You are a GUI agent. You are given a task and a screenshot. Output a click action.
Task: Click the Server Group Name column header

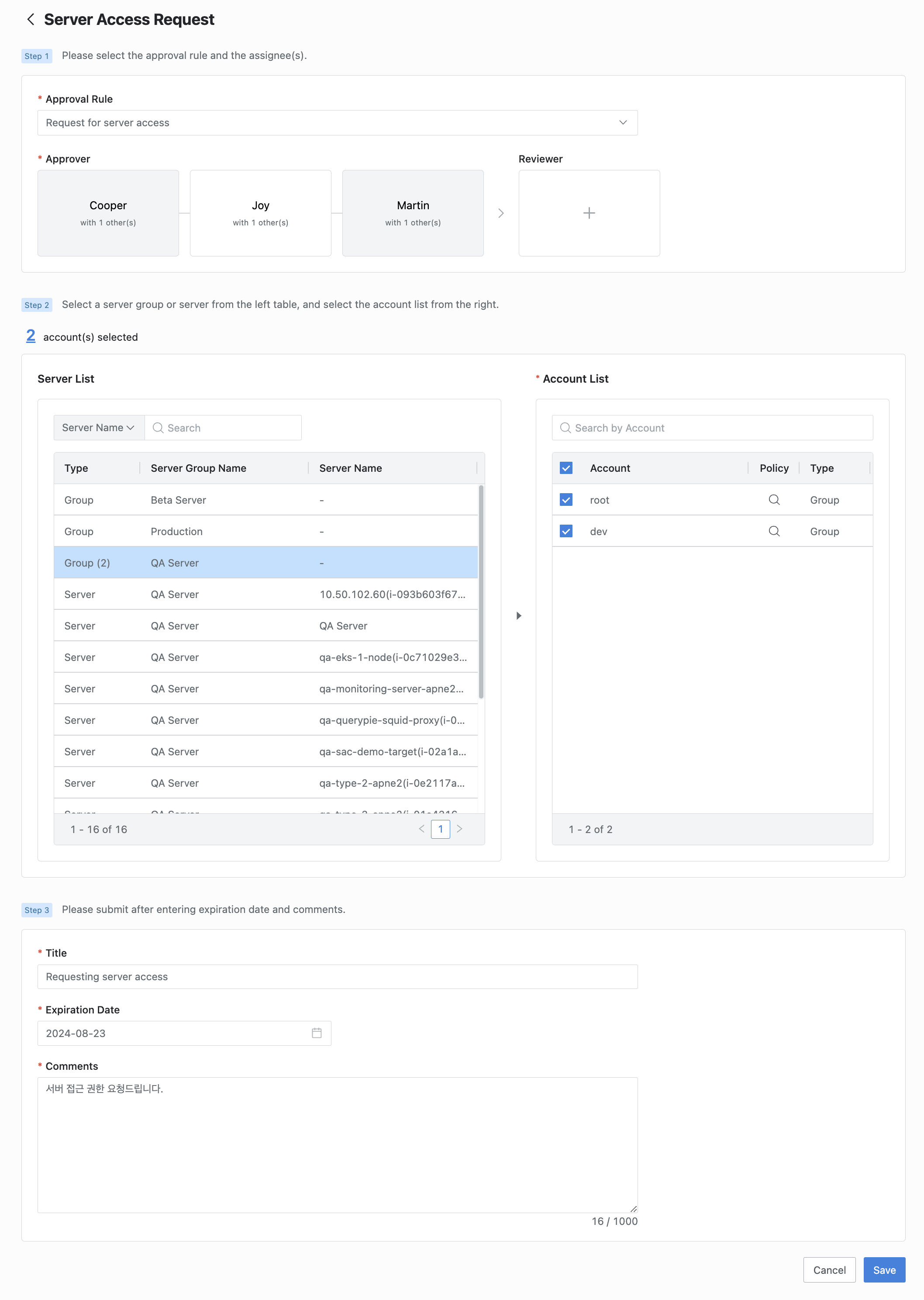coord(224,468)
